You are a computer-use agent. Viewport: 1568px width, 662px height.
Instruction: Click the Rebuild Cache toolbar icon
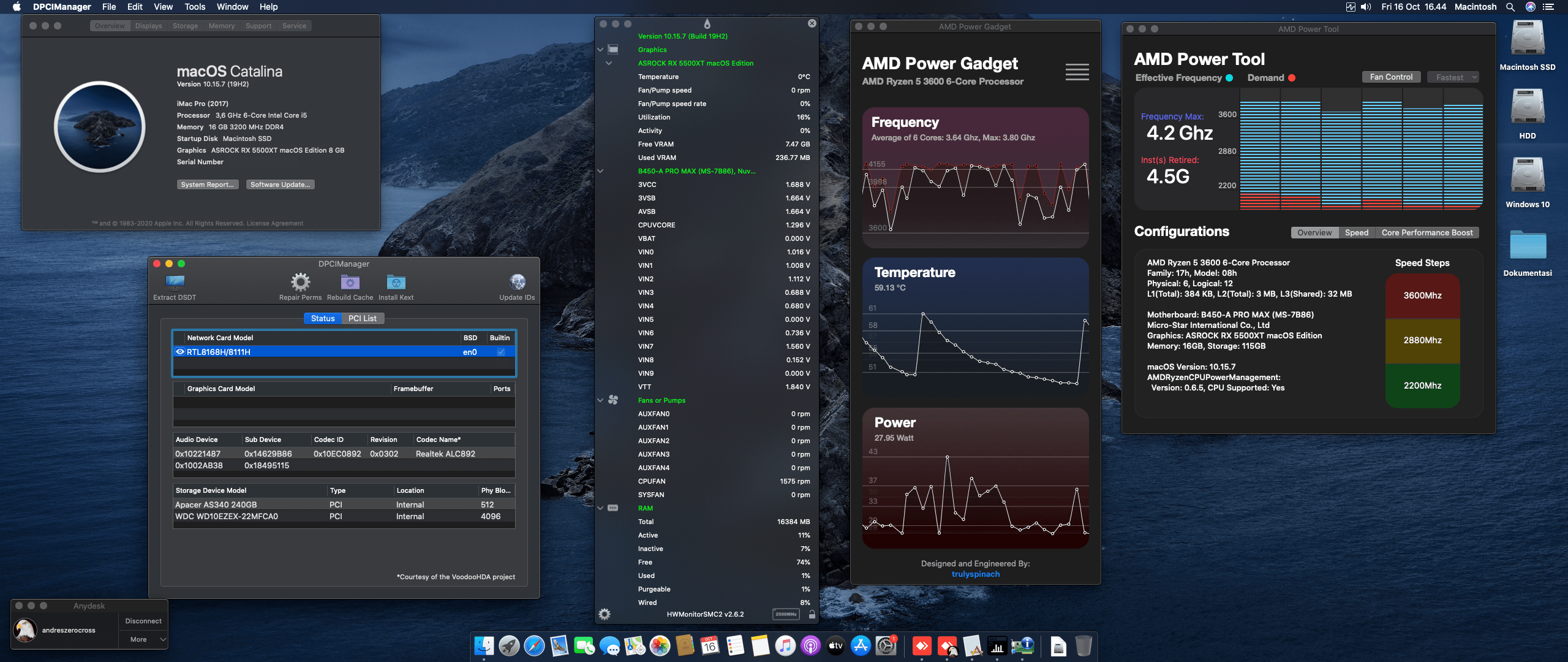tap(350, 282)
